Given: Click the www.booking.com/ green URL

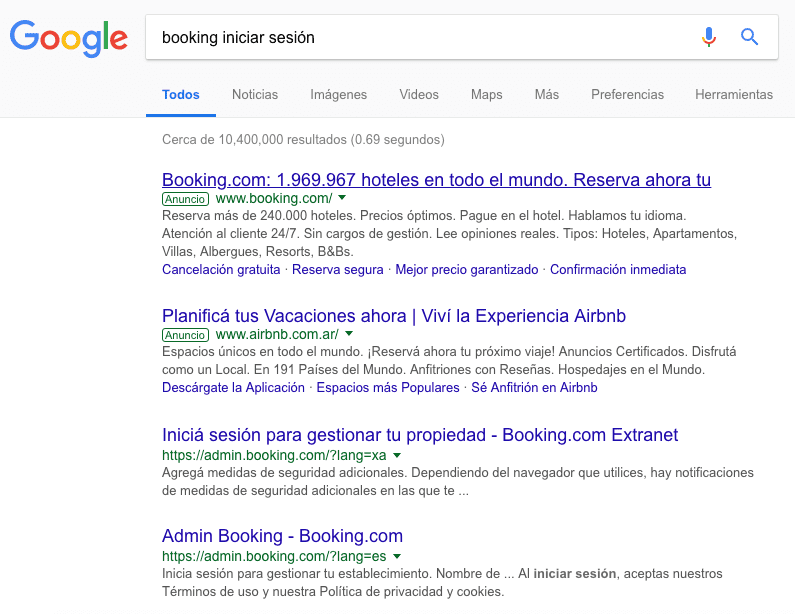Looking at the screenshot, I should [x=274, y=198].
